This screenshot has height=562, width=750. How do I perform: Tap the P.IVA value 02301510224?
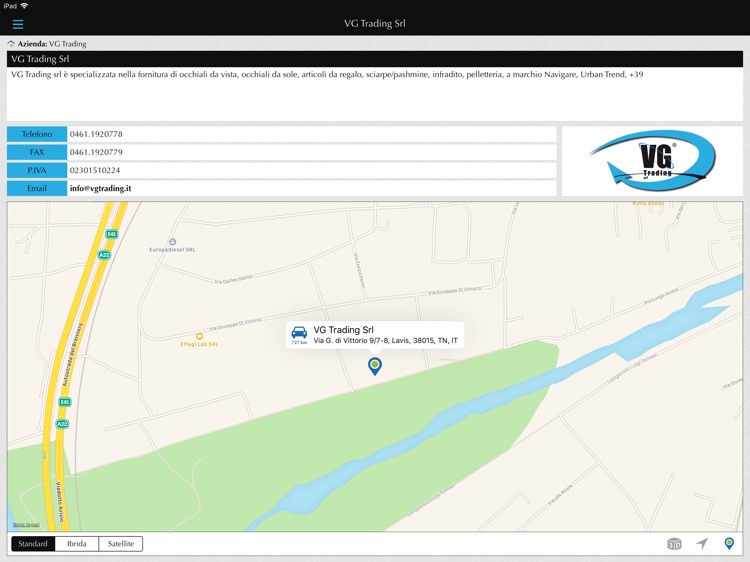tap(95, 171)
